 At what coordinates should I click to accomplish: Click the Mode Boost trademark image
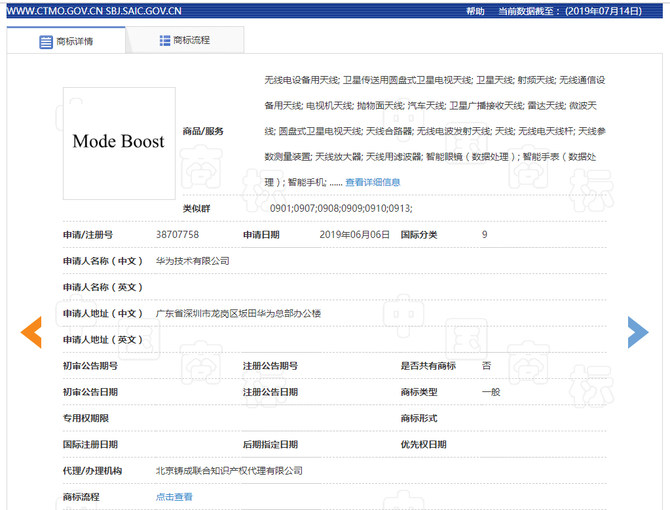click(119, 143)
